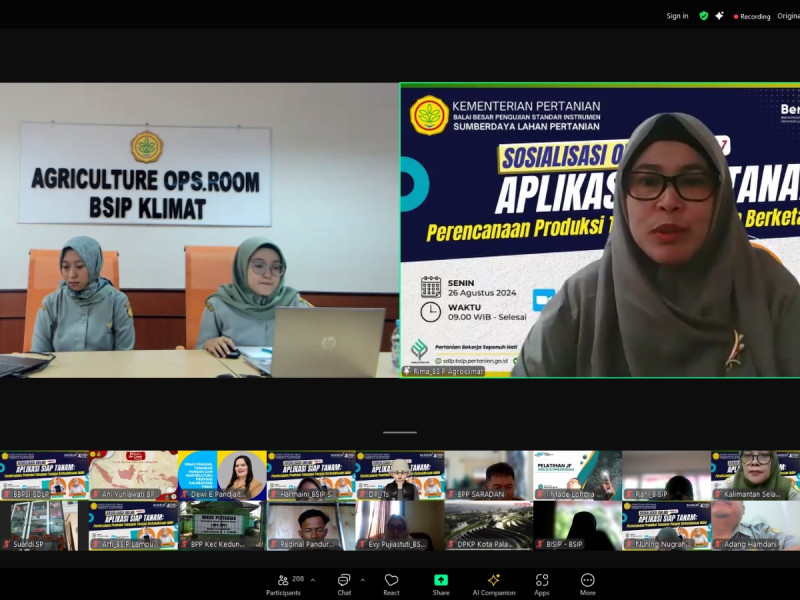Expand the Participants caret arrow

(312, 580)
